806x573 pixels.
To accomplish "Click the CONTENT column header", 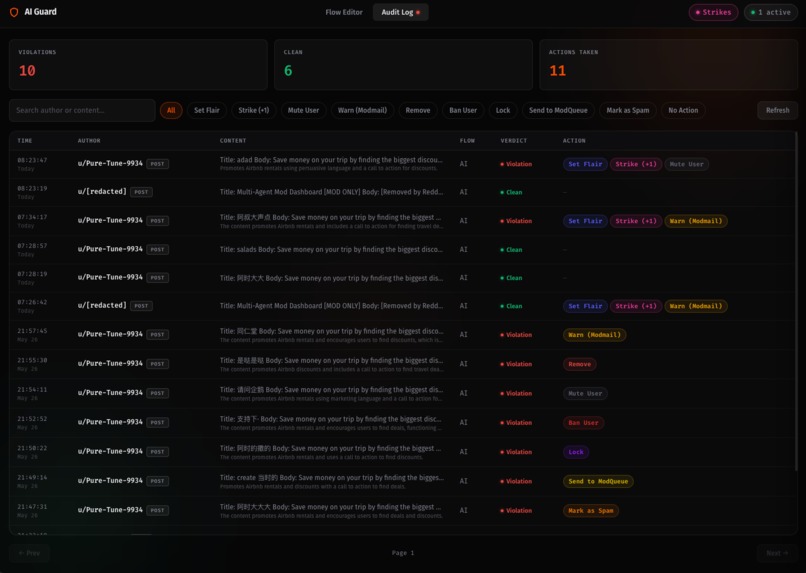I will point(233,140).
